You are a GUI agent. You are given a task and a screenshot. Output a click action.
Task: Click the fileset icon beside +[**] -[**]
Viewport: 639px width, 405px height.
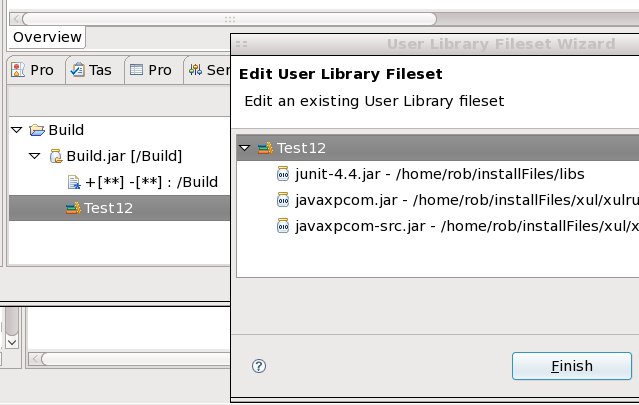[73, 182]
